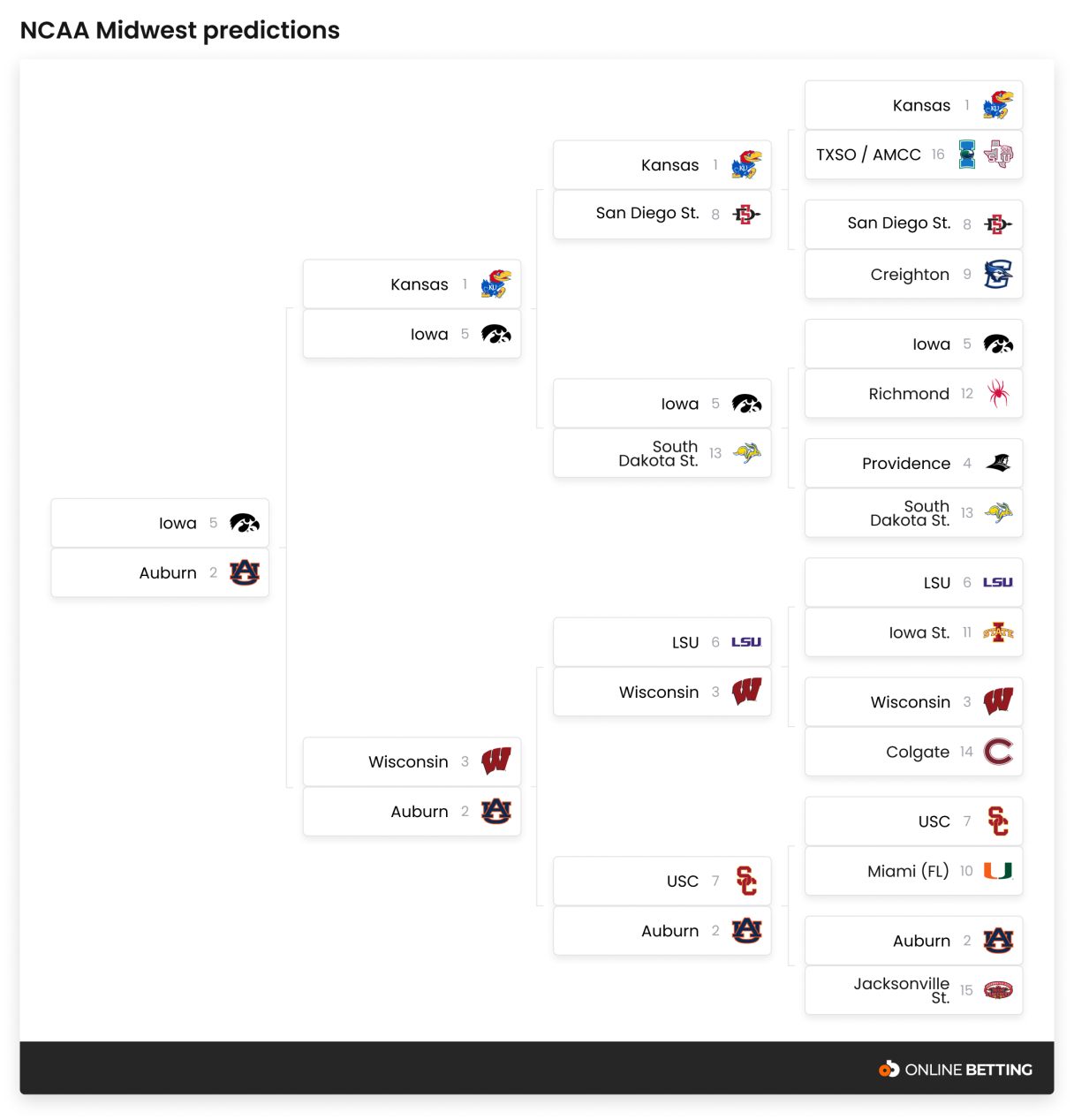The image size is (1074, 1120).
Task: Click the NCAA Midwest predictions heading
Action: (x=180, y=30)
